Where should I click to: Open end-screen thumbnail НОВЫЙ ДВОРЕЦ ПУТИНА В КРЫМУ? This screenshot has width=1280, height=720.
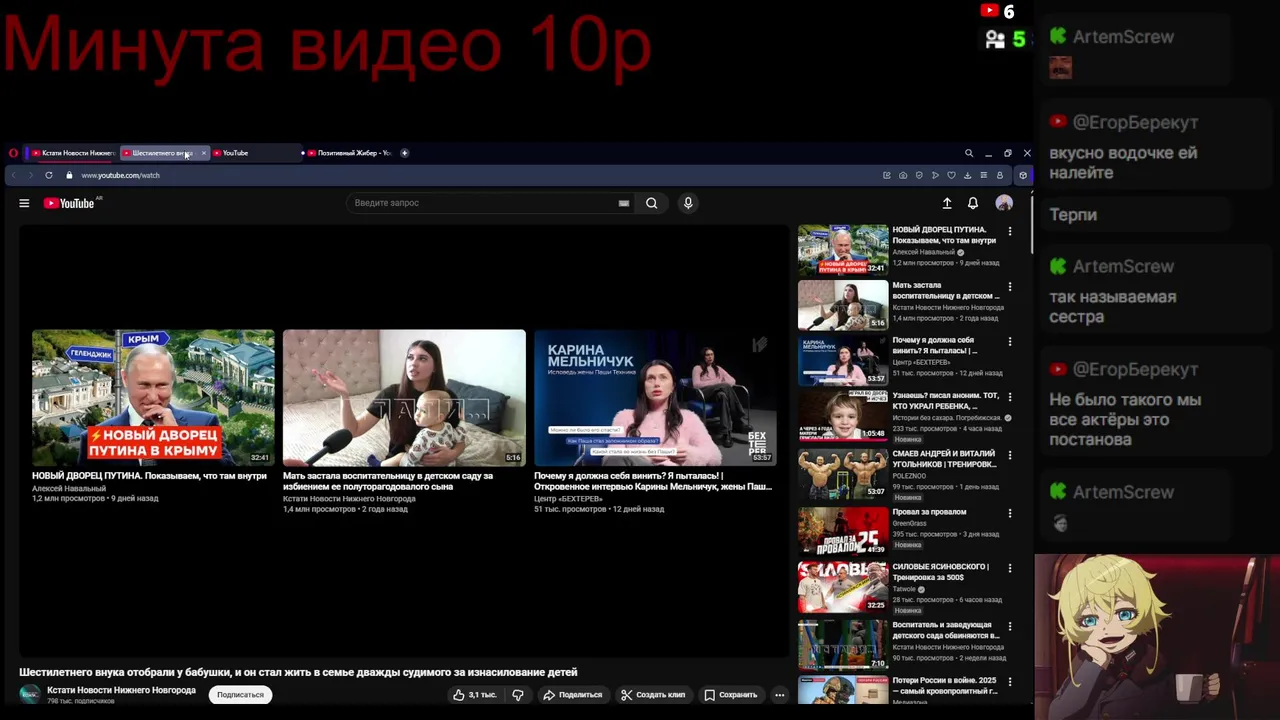tap(153, 398)
